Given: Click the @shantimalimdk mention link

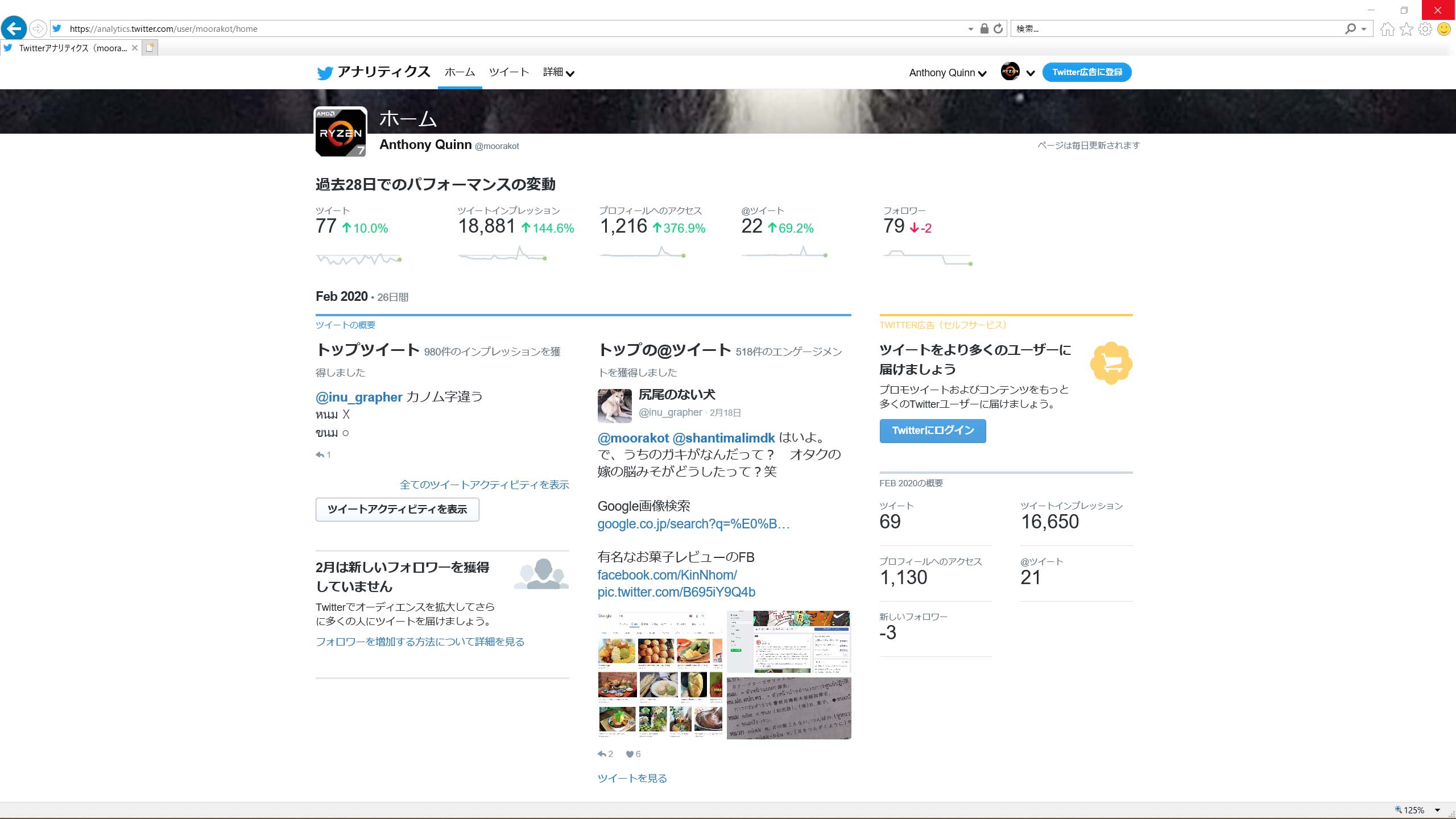Looking at the screenshot, I should pyautogui.click(x=723, y=438).
